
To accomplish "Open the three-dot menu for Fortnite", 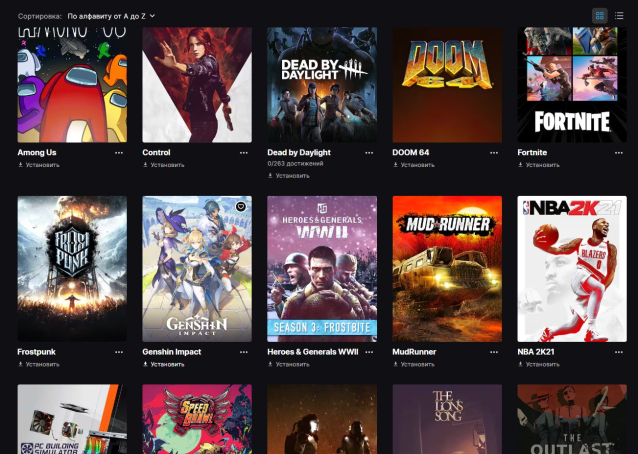I will 619,153.
